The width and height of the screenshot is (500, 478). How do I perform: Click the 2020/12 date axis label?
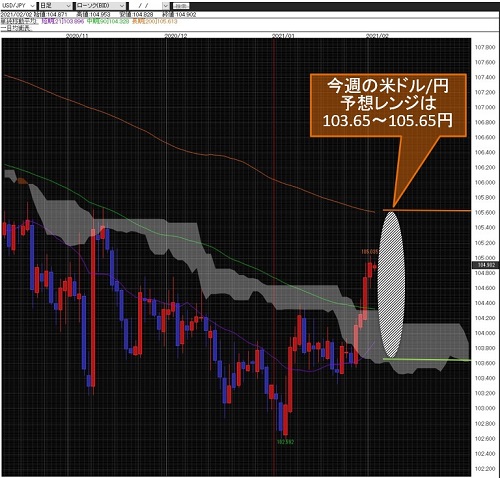pyautogui.click(x=176, y=36)
